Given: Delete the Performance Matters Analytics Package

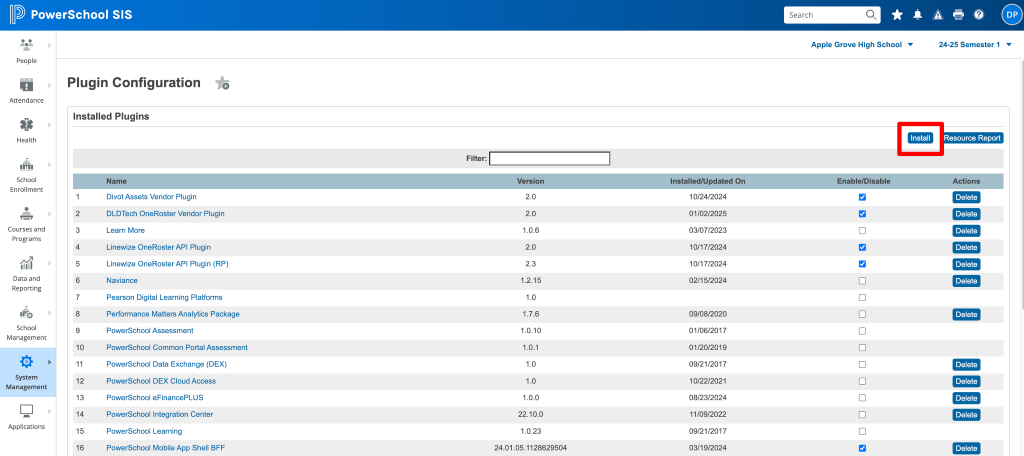Looking at the screenshot, I should pyautogui.click(x=966, y=314).
